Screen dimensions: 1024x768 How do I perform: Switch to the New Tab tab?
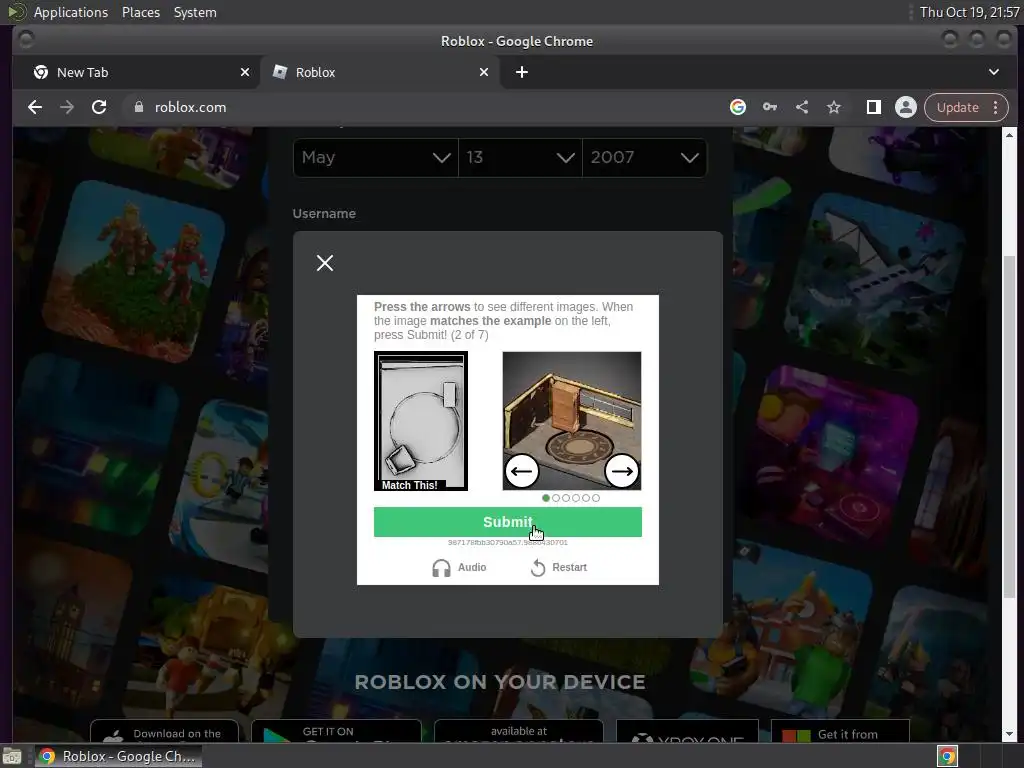click(x=137, y=72)
